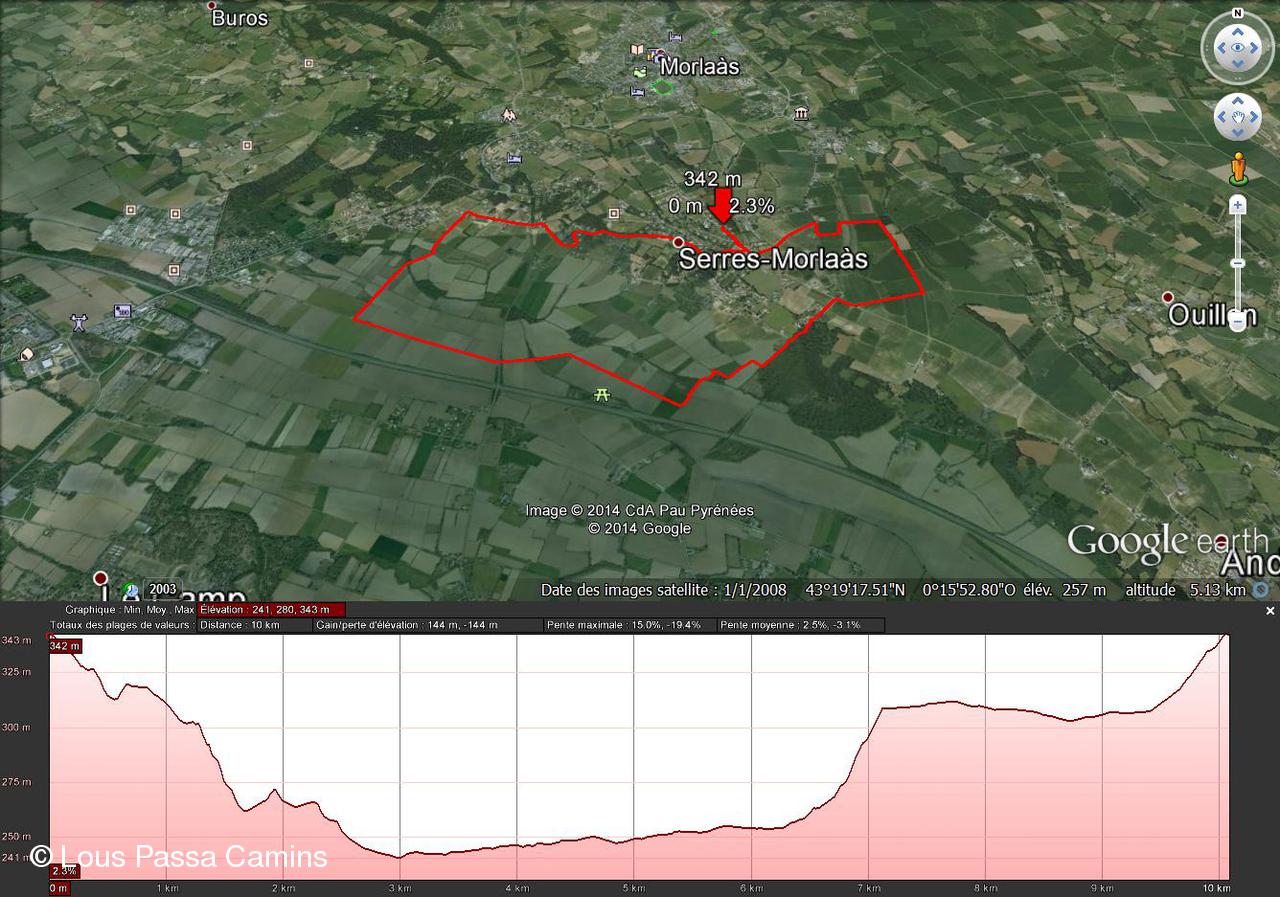The image size is (1280, 897).
Task: Click the Serres-Morlaàs place marker
Action: pos(679,242)
